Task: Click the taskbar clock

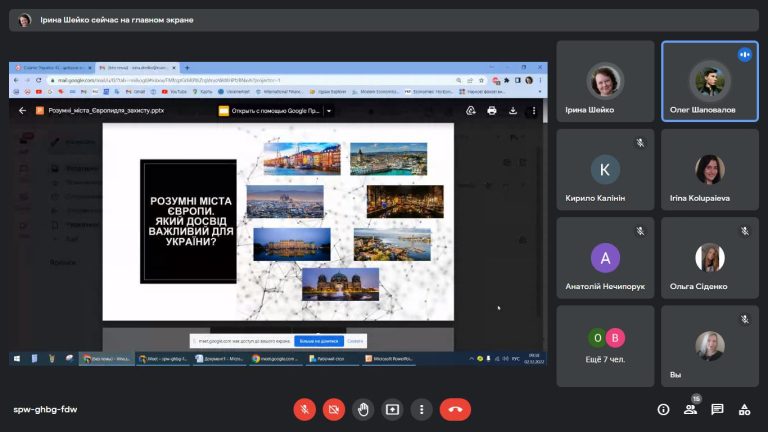Action: 534,359
